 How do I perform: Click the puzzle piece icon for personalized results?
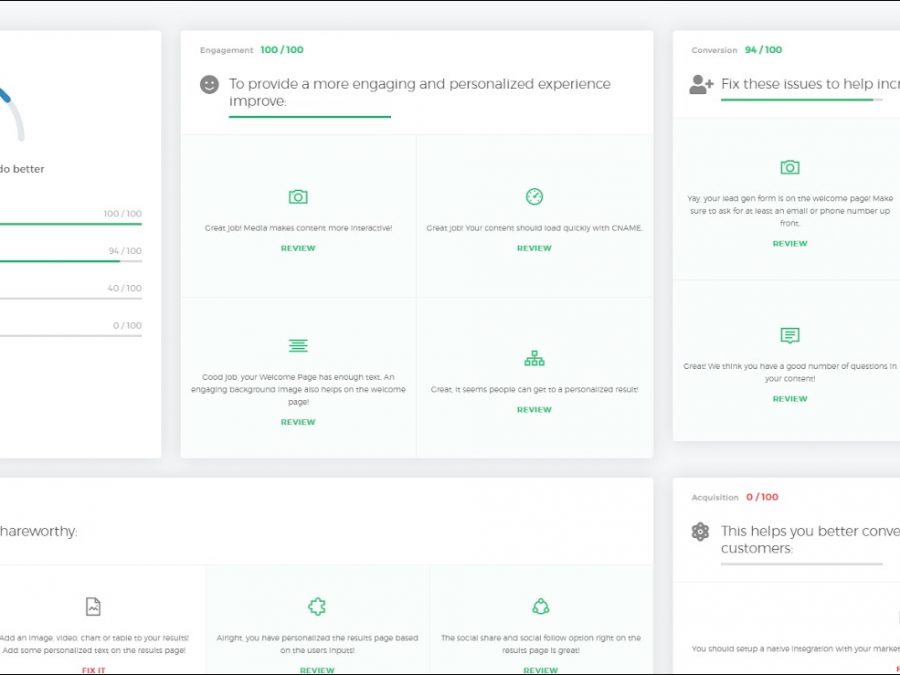(x=317, y=607)
